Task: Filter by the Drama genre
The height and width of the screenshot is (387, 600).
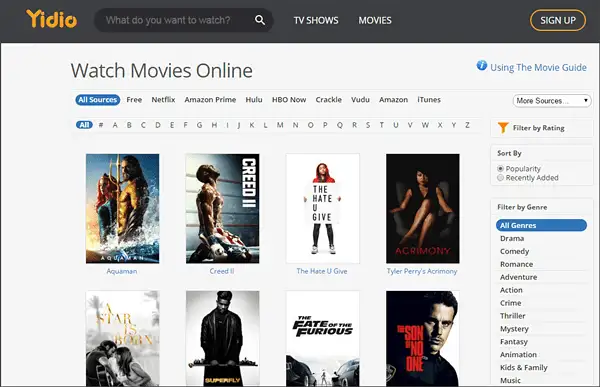Action: pos(512,238)
